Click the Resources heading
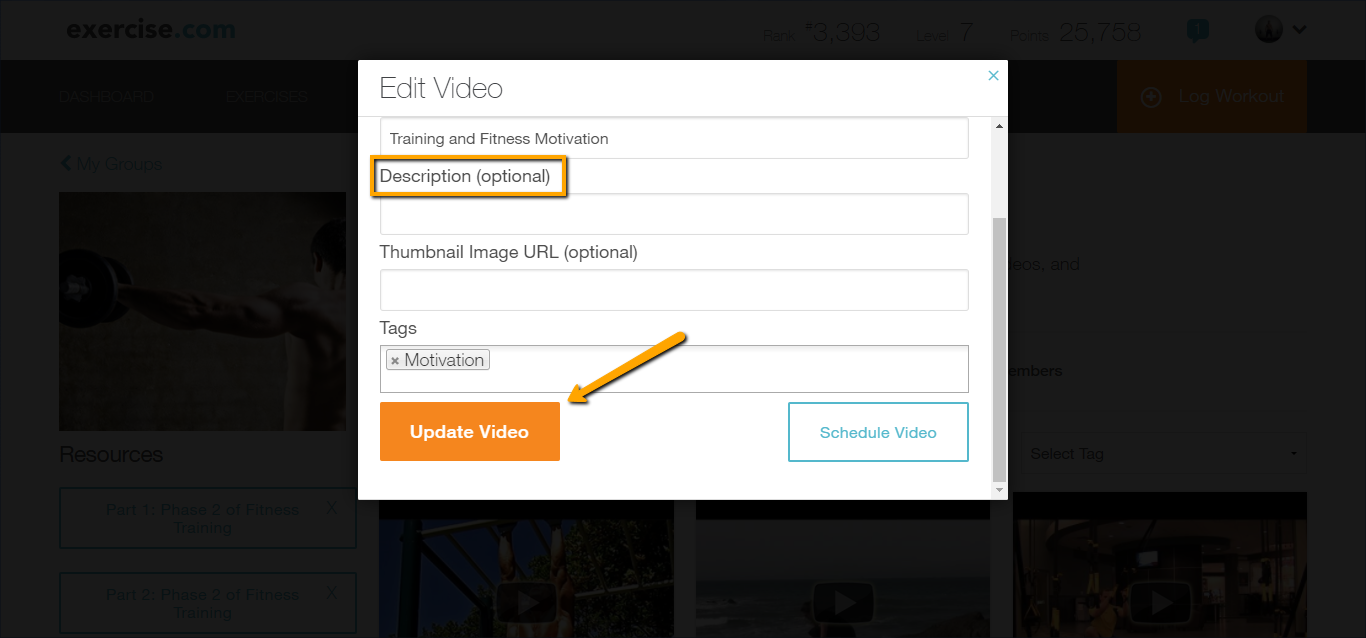 (x=111, y=455)
